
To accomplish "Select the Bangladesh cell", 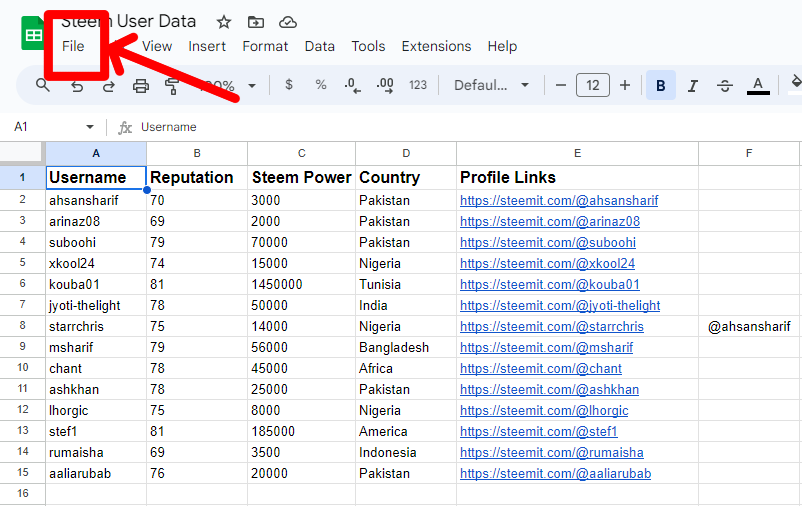I will tap(406, 347).
